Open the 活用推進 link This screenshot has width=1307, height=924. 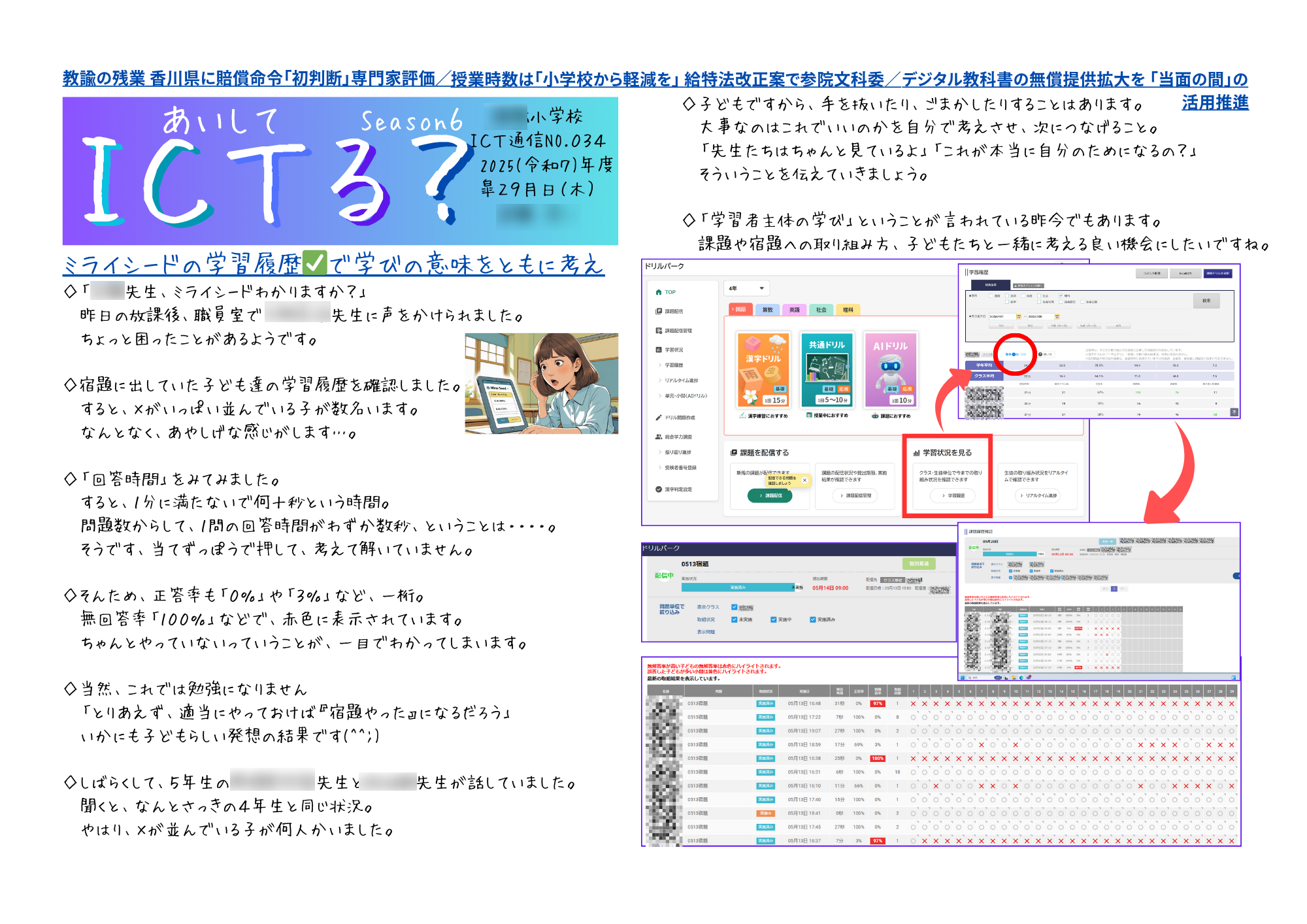(x=1215, y=103)
